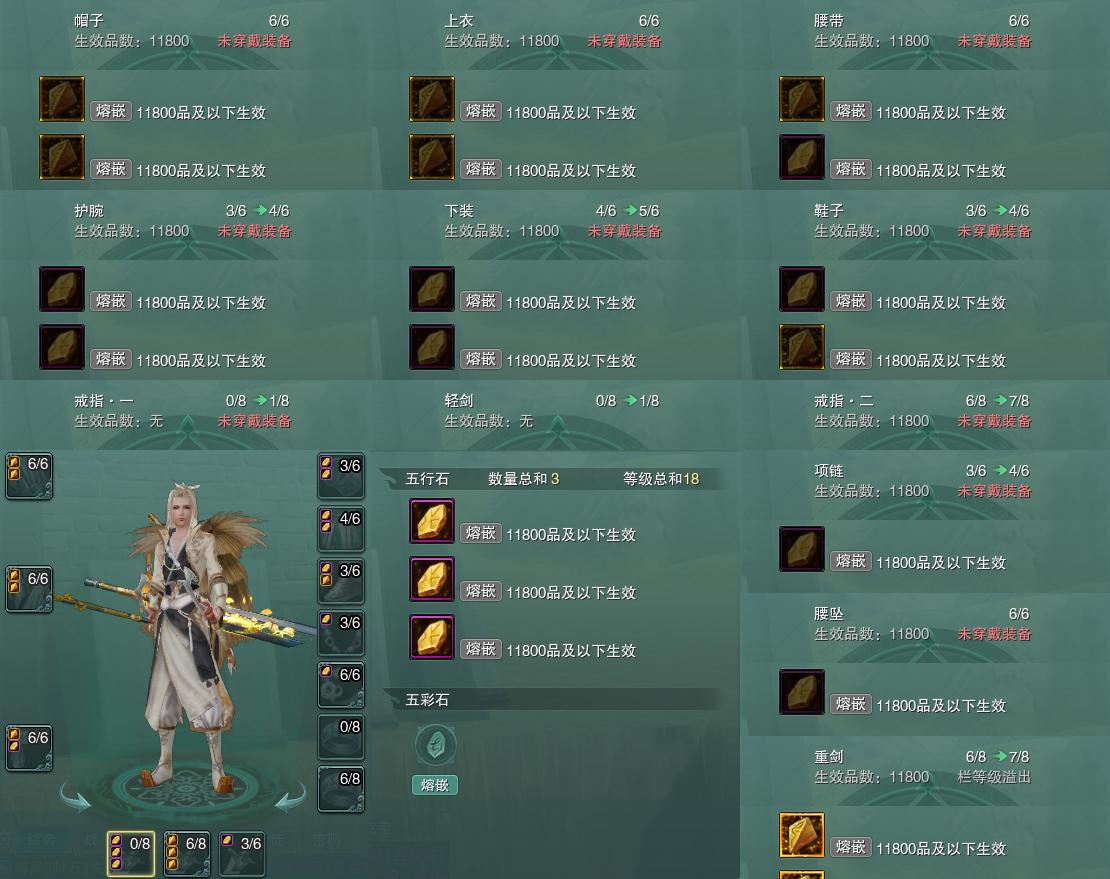Click the gem icon under 项链
The image size is (1110, 879).
tap(801, 549)
